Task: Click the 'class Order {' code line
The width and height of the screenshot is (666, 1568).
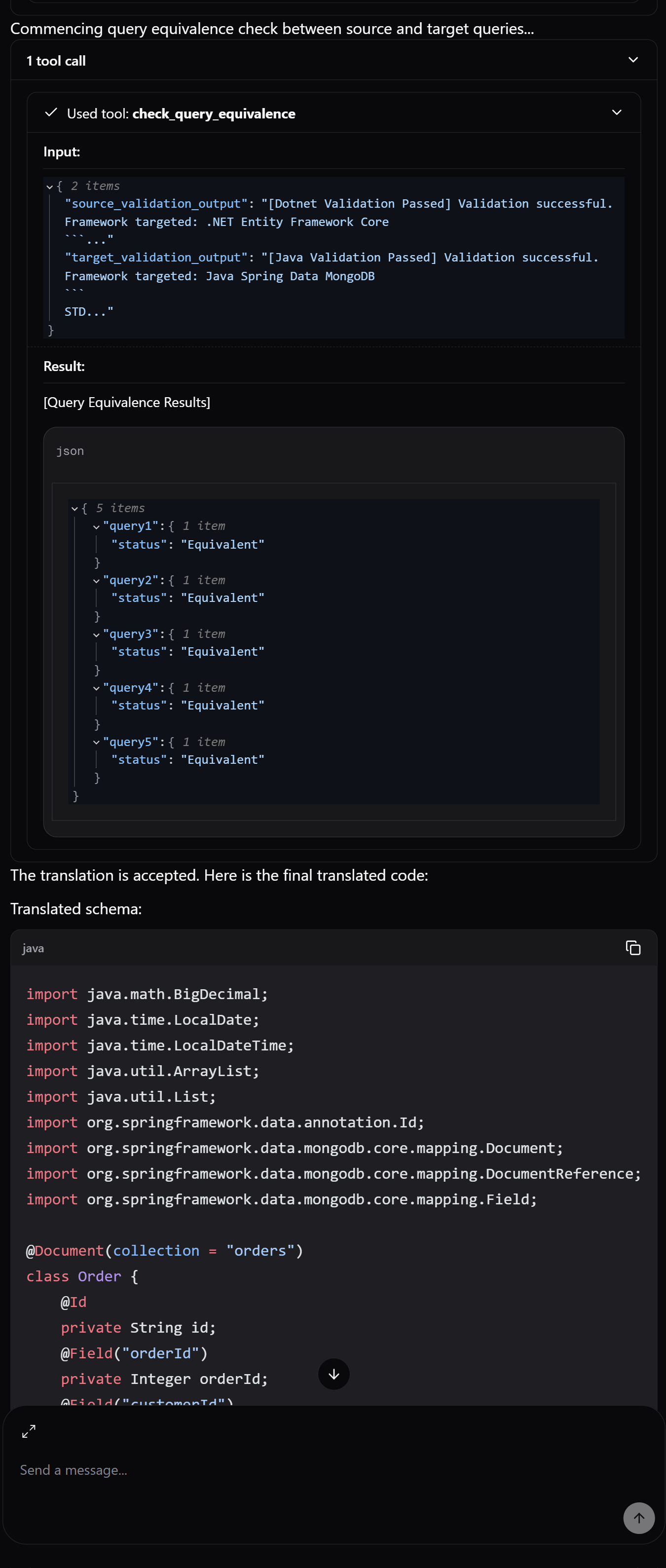Action: (x=82, y=1276)
